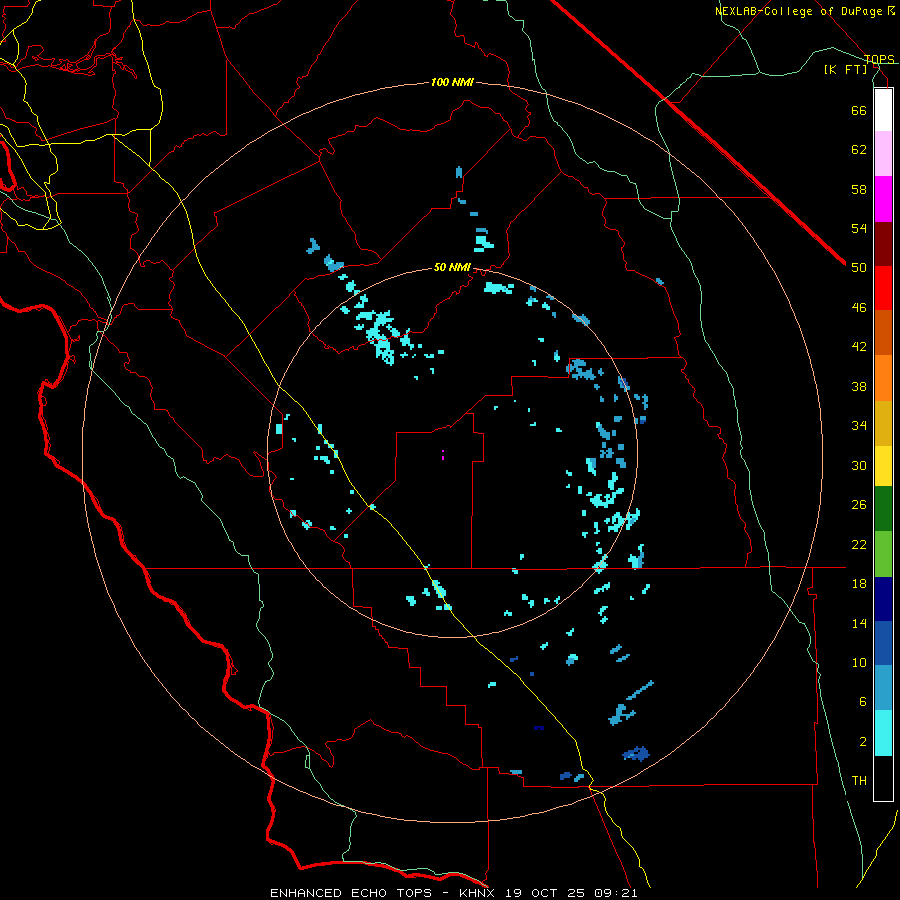This screenshot has width=900, height=900.
Task: Click the "18" value on the legend scale
Action: point(859,584)
